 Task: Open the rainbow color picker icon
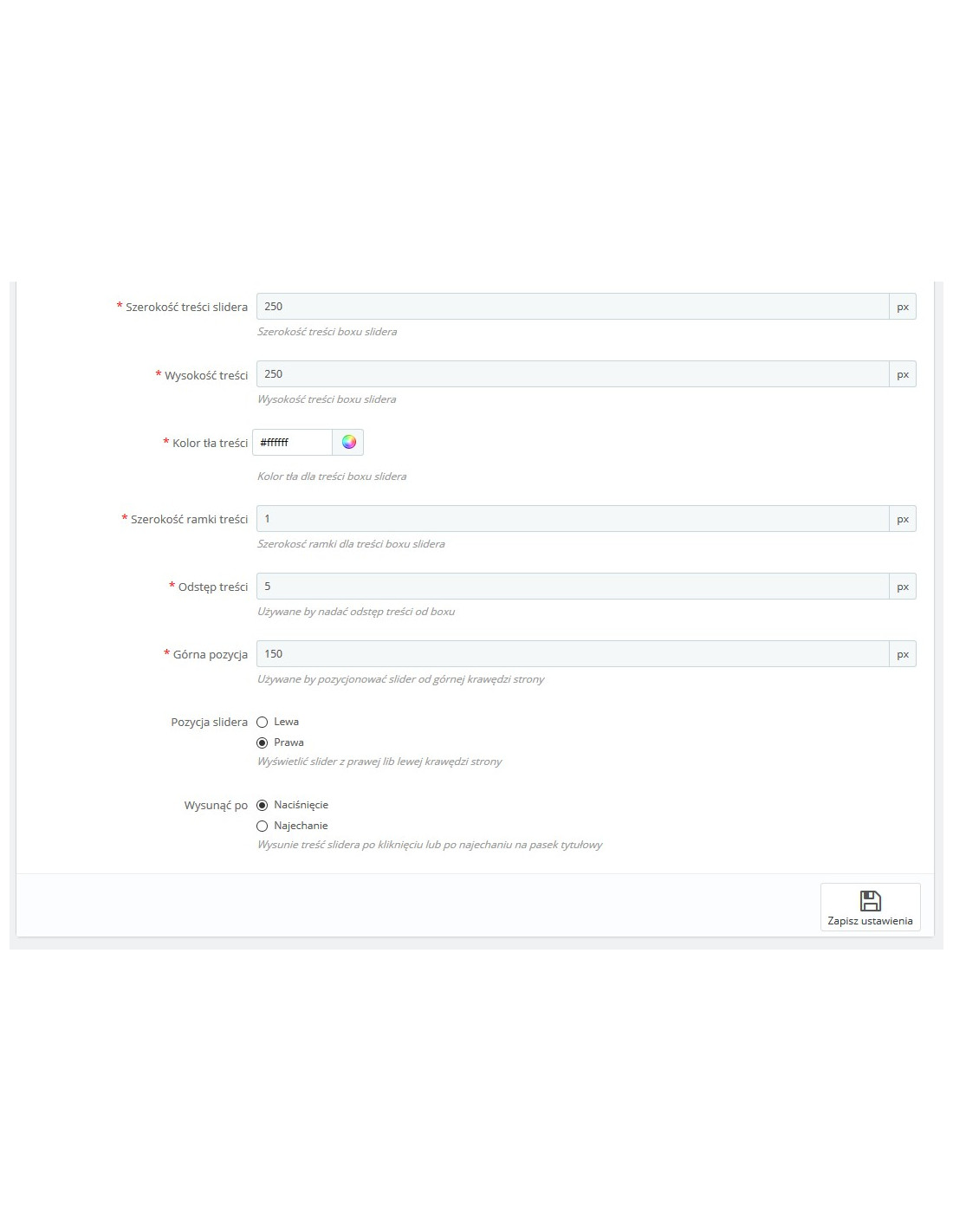tap(348, 442)
